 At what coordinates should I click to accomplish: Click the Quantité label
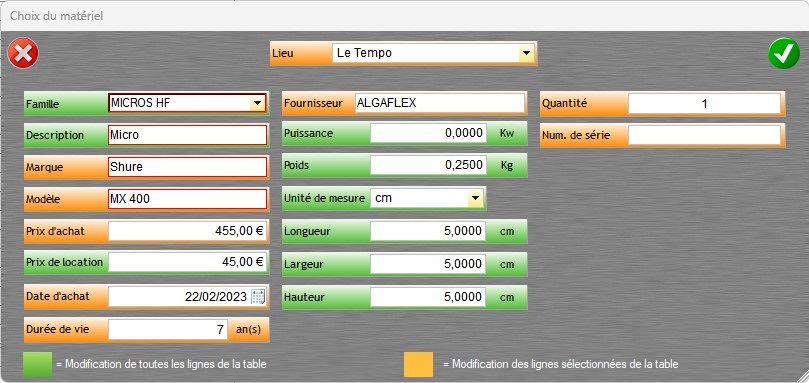pos(564,103)
